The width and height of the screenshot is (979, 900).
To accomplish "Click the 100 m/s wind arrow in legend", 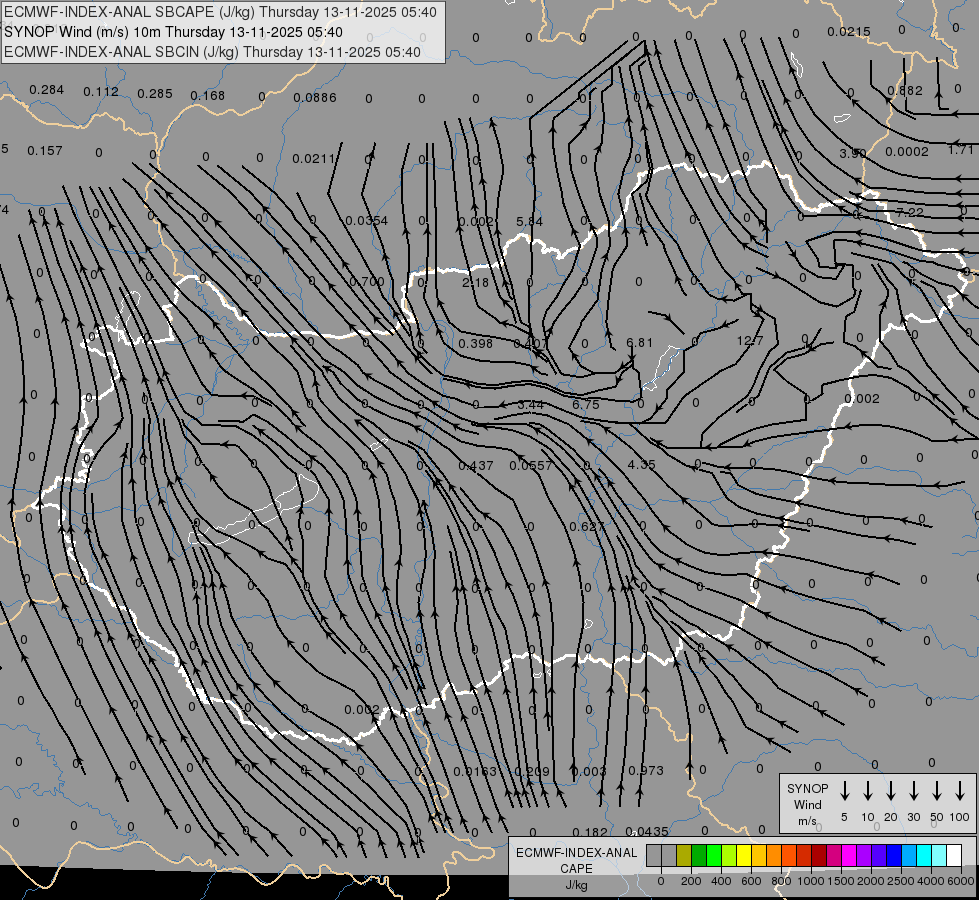I will [960, 791].
